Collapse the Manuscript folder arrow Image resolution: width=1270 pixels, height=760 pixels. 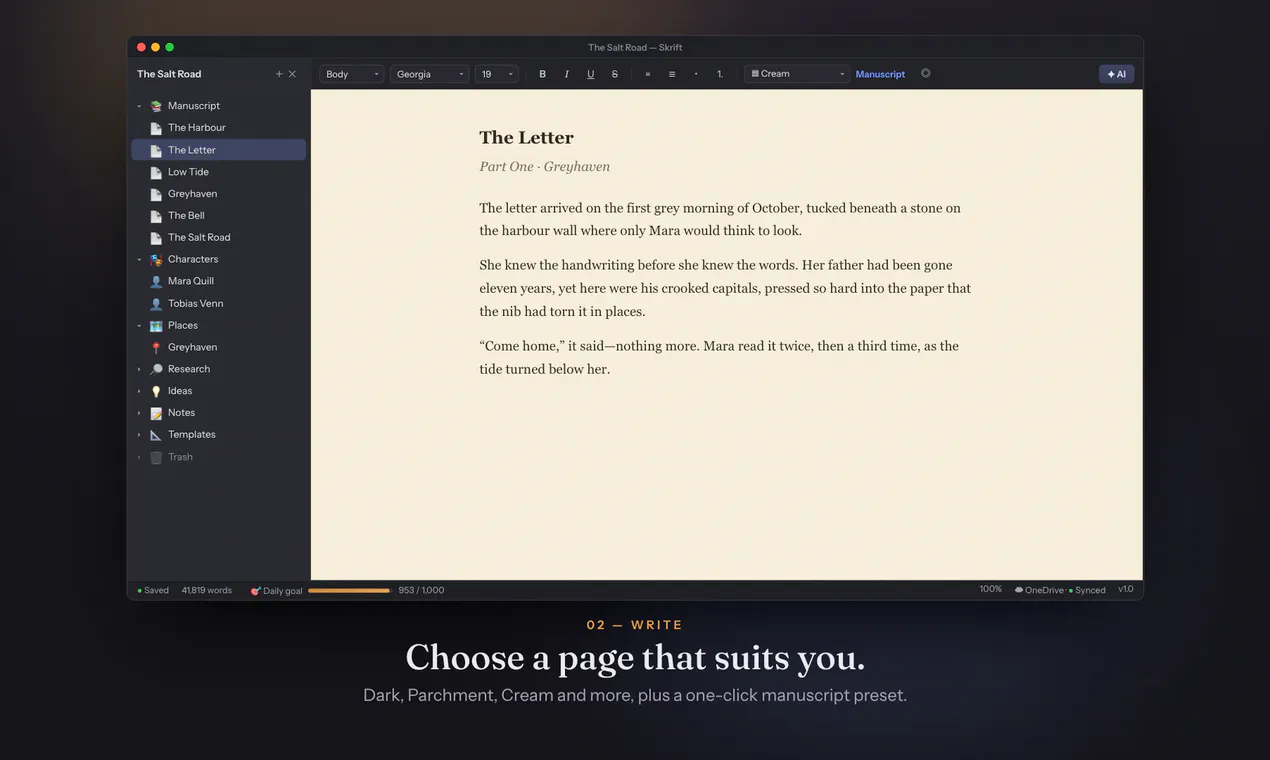coord(139,106)
